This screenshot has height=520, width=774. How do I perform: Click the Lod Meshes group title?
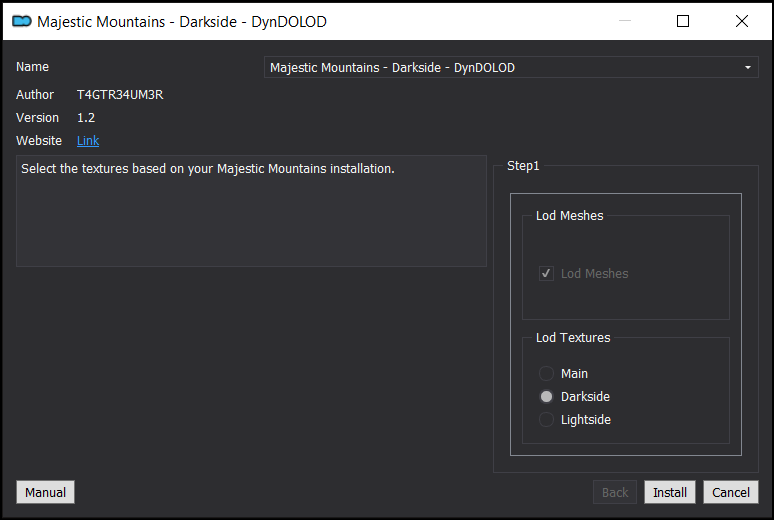click(x=570, y=216)
